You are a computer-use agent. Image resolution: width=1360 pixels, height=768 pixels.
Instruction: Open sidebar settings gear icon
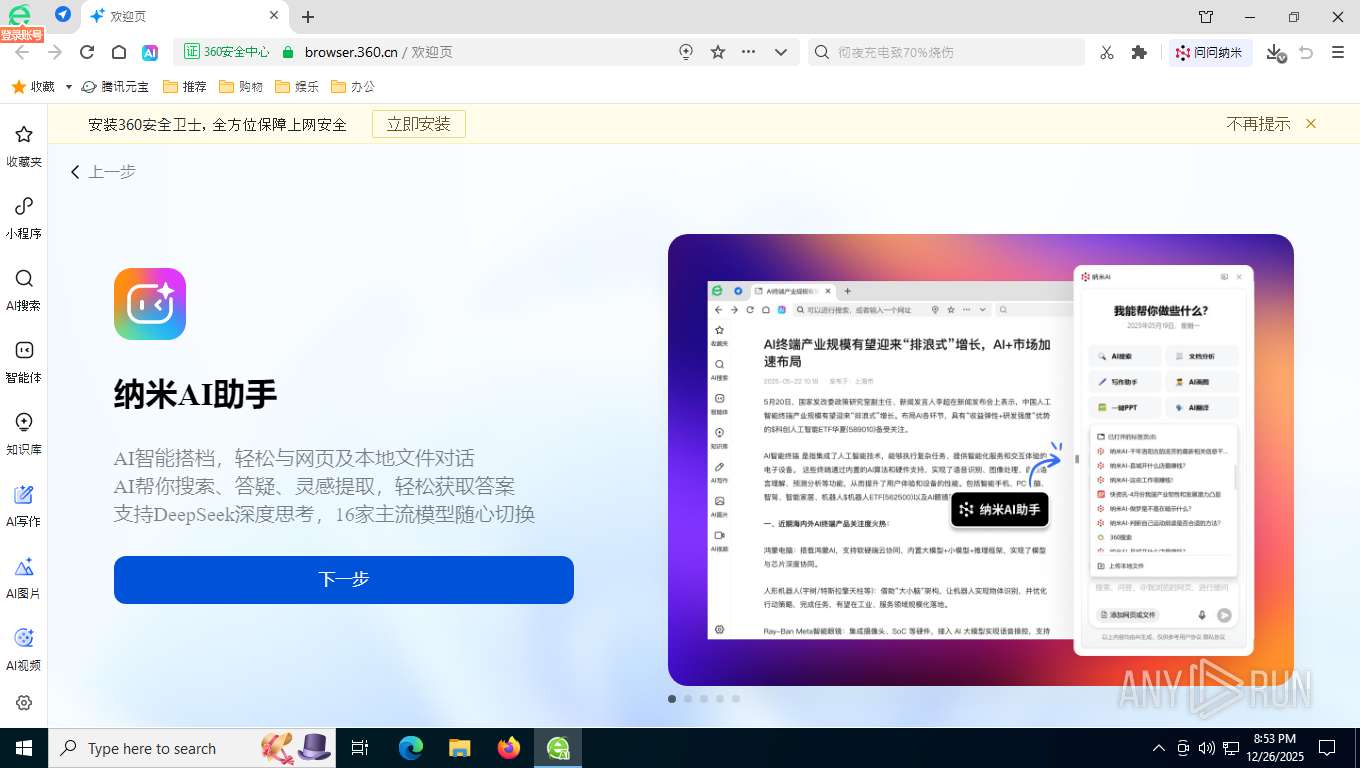pyautogui.click(x=24, y=703)
